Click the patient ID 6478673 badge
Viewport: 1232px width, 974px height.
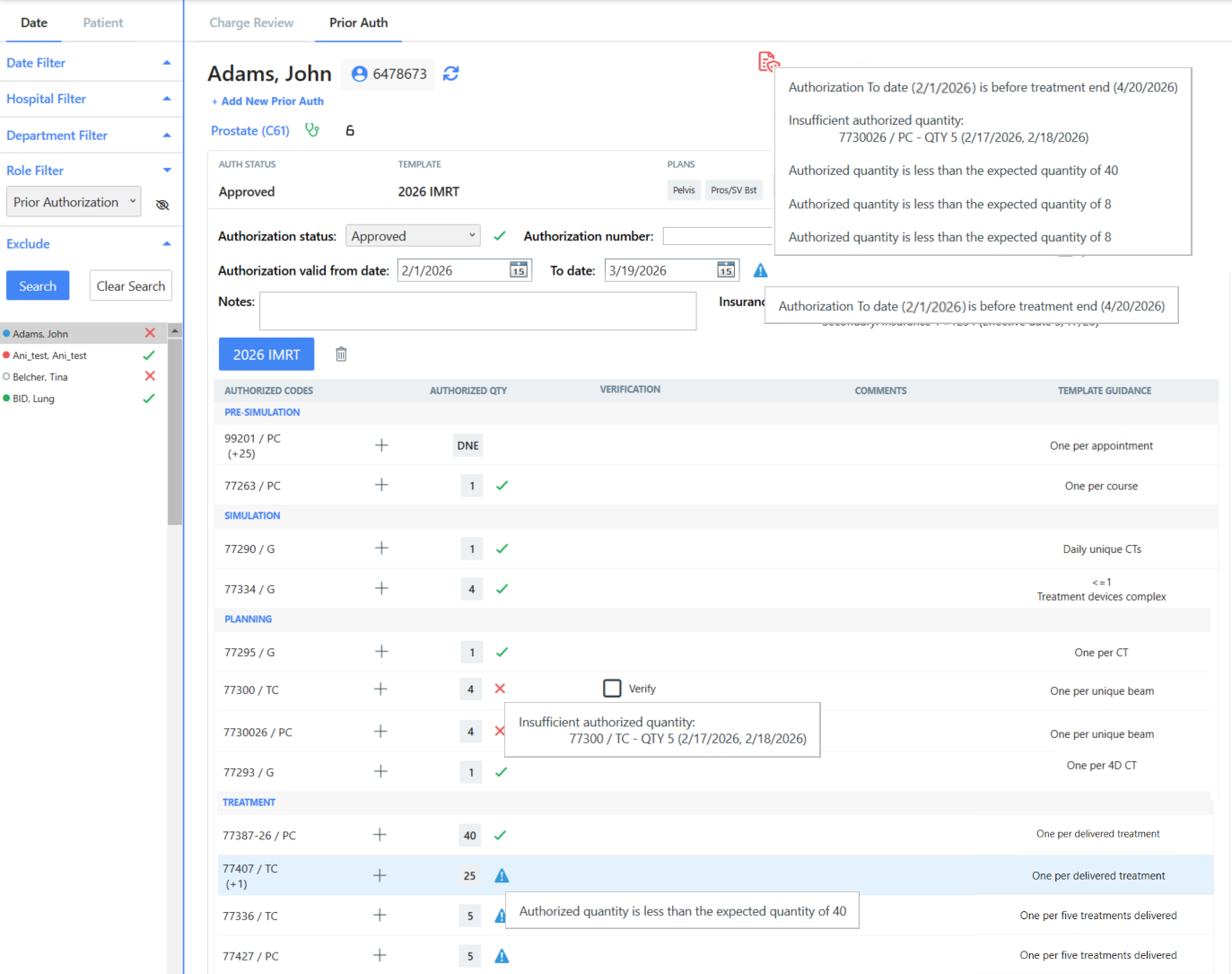[x=389, y=74]
